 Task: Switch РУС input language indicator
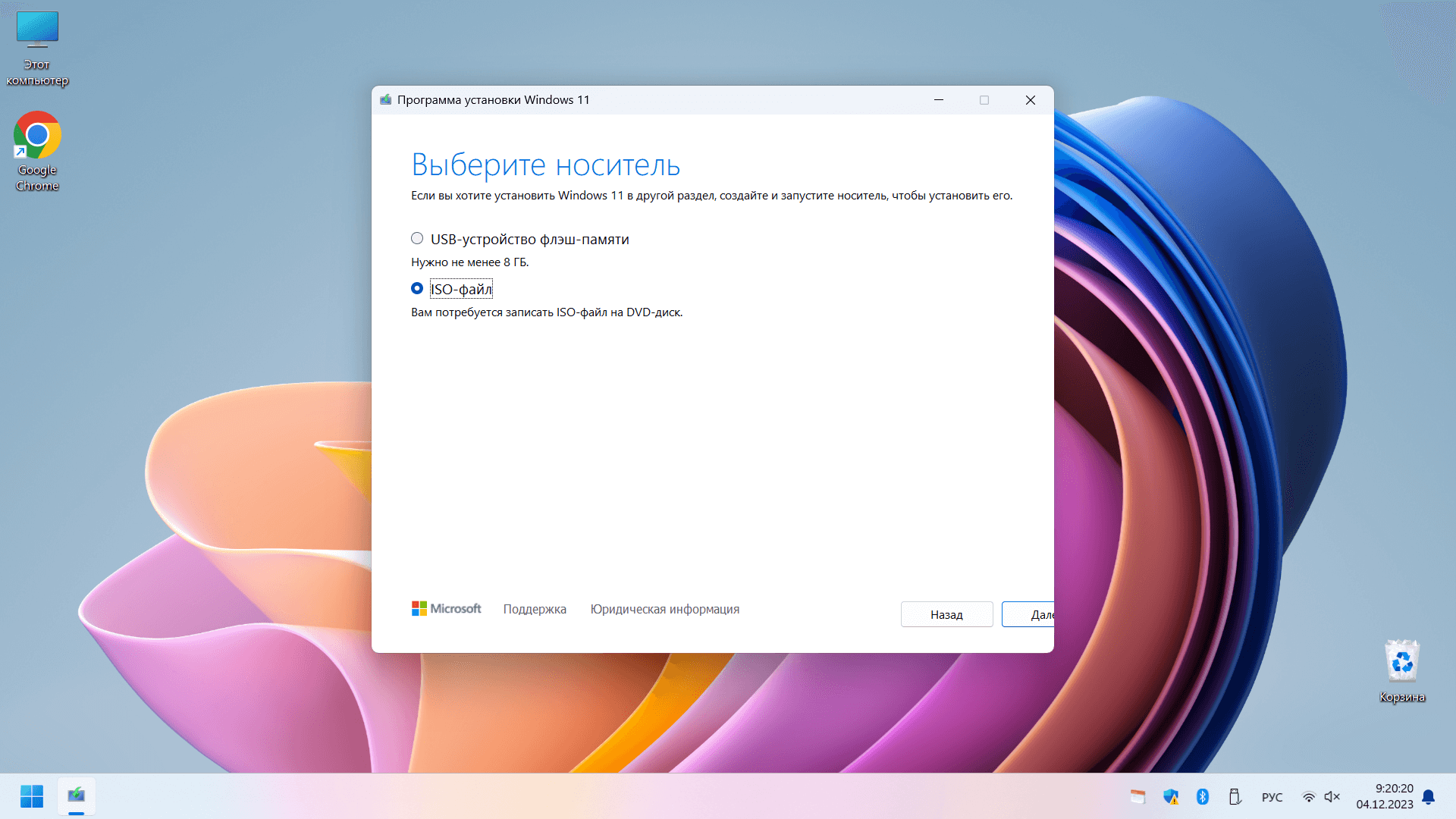(1272, 797)
